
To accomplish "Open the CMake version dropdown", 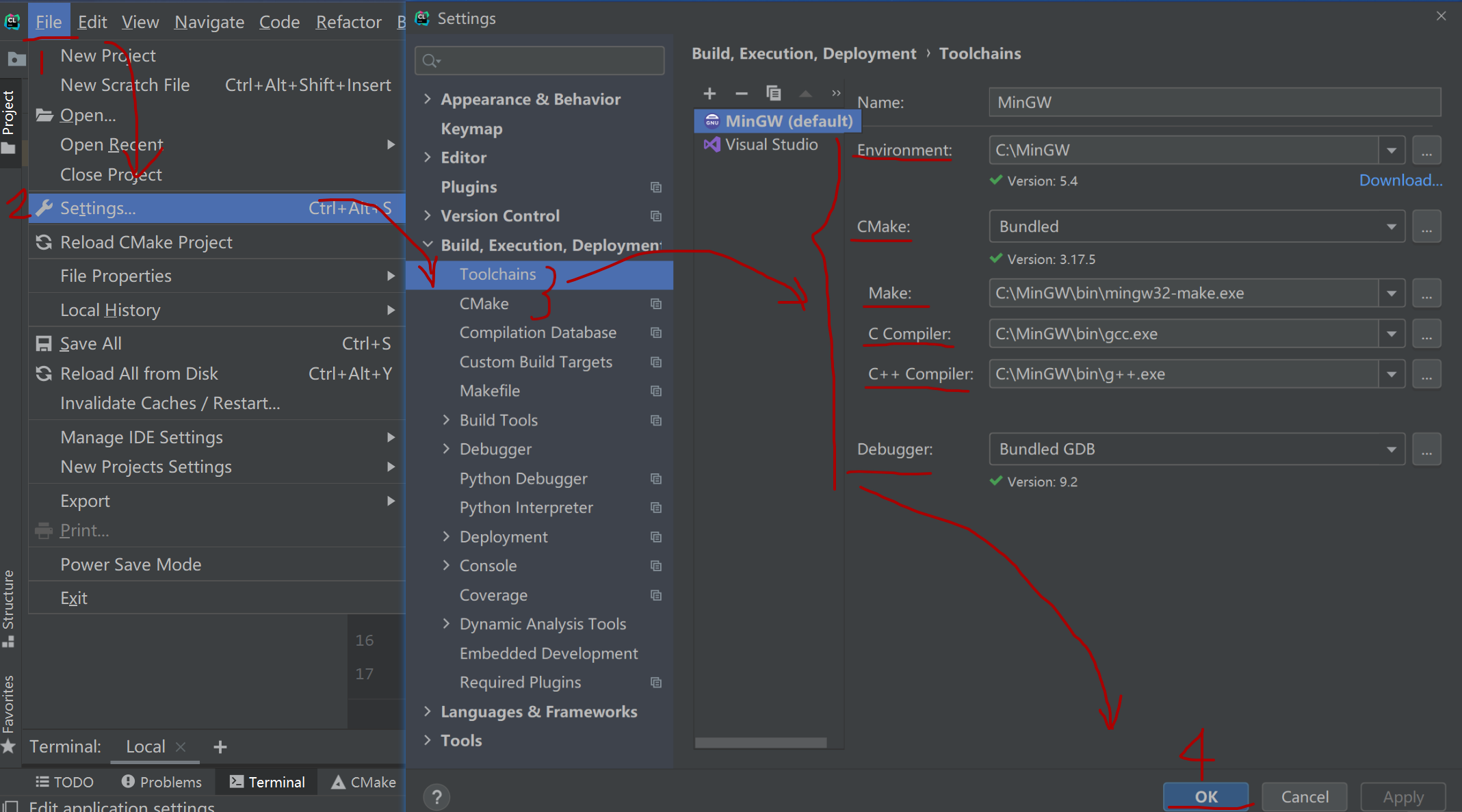I will [1392, 226].
